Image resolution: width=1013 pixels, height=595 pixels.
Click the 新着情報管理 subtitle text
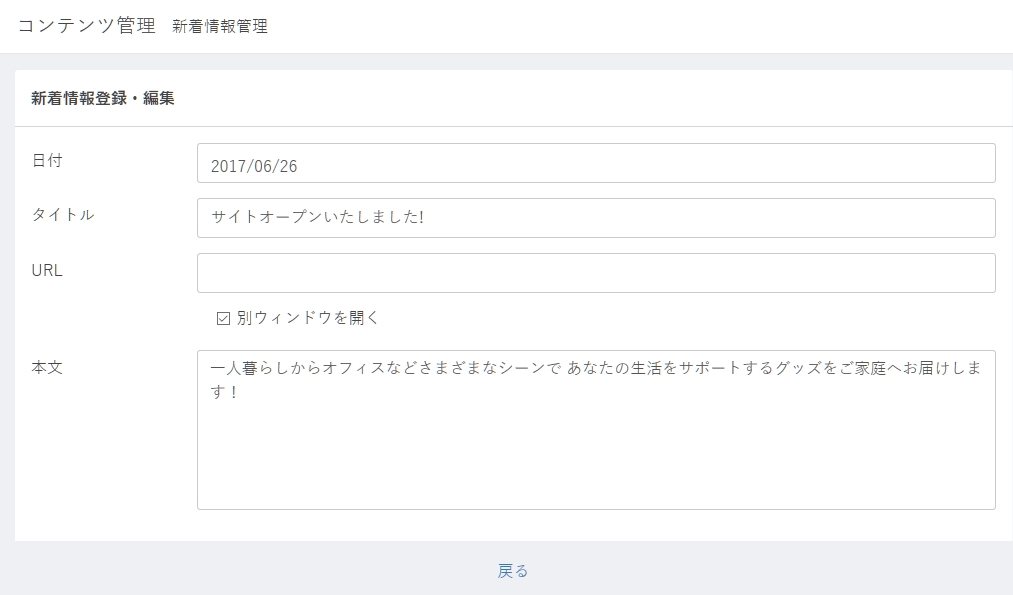[220, 26]
